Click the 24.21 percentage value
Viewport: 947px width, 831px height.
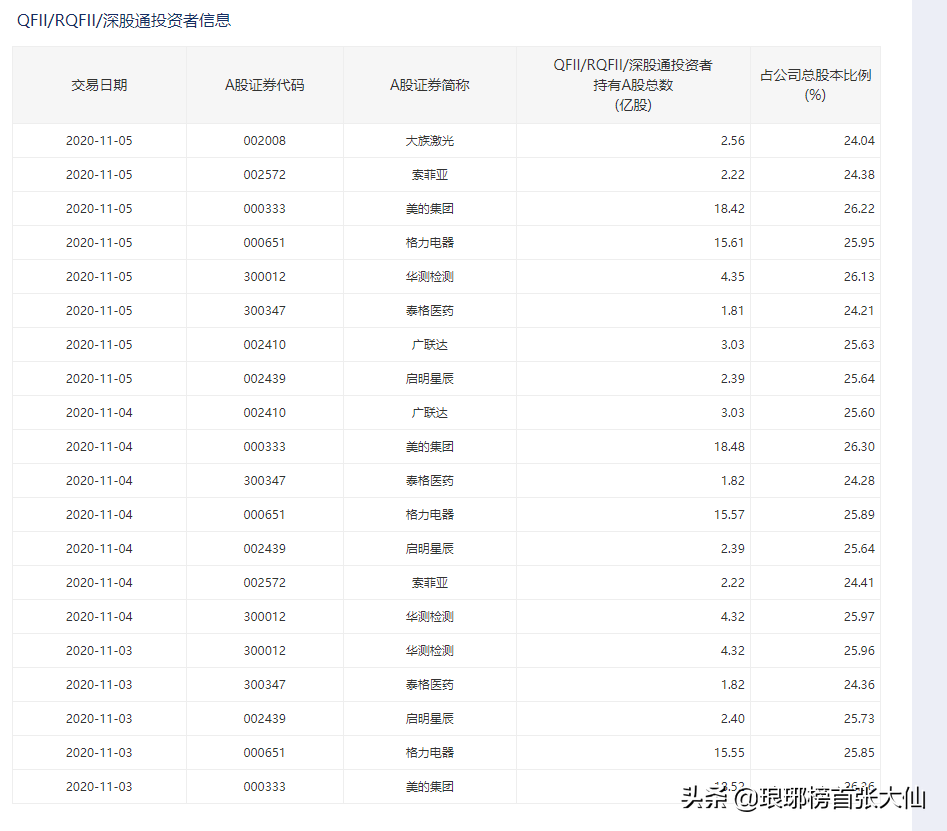(x=859, y=310)
